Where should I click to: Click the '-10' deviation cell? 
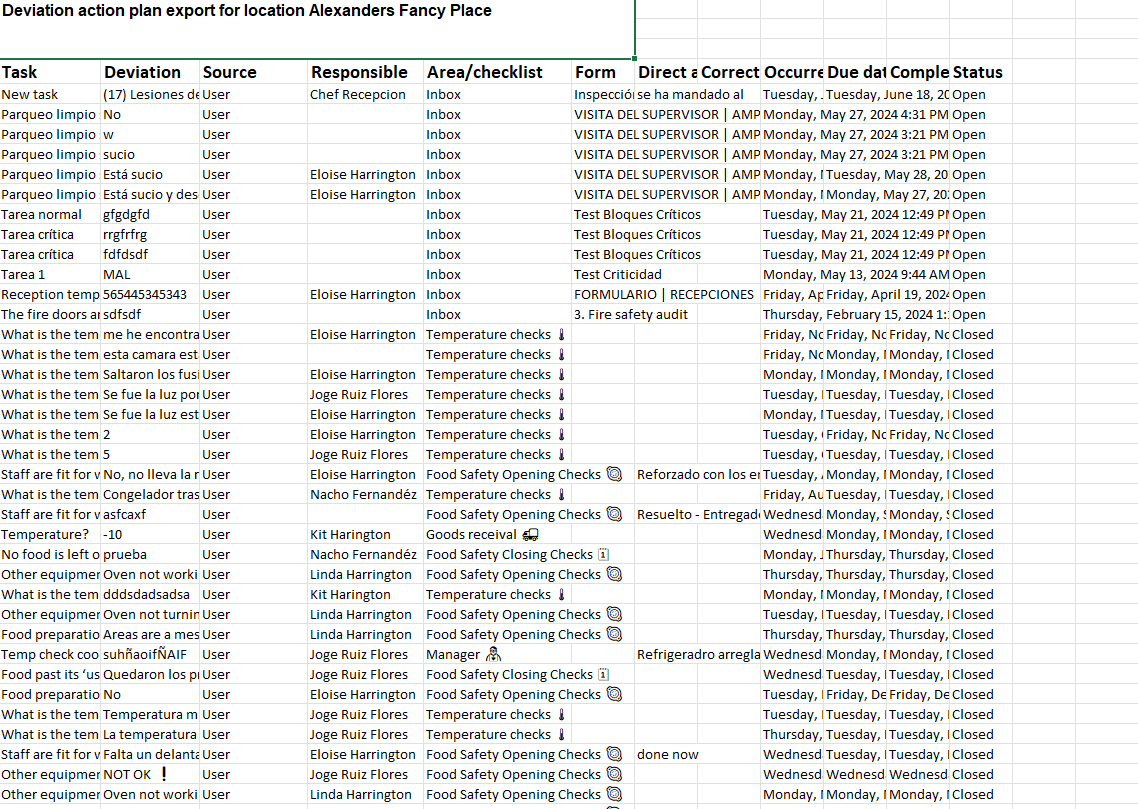[x=150, y=535]
